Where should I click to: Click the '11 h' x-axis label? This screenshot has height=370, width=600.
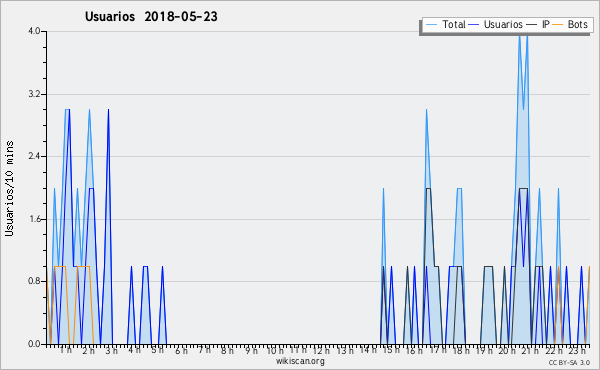point(298,350)
